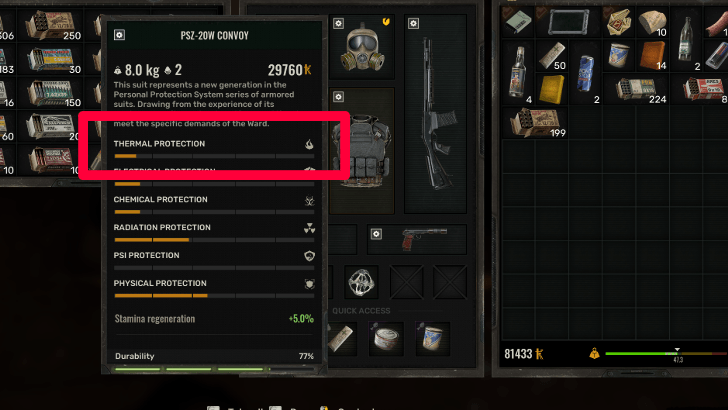Click the bandage in the quick access slot
The image size is (728, 410).
coord(341,338)
